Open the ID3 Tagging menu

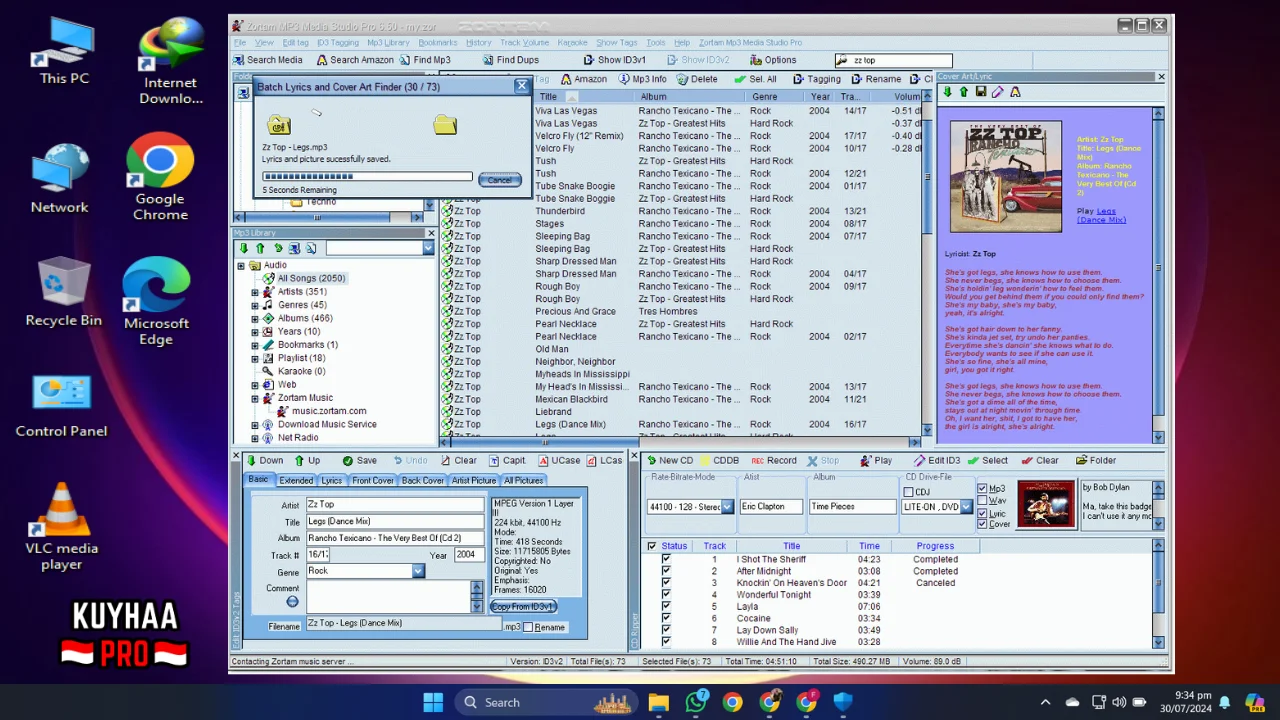[x=338, y=43]
